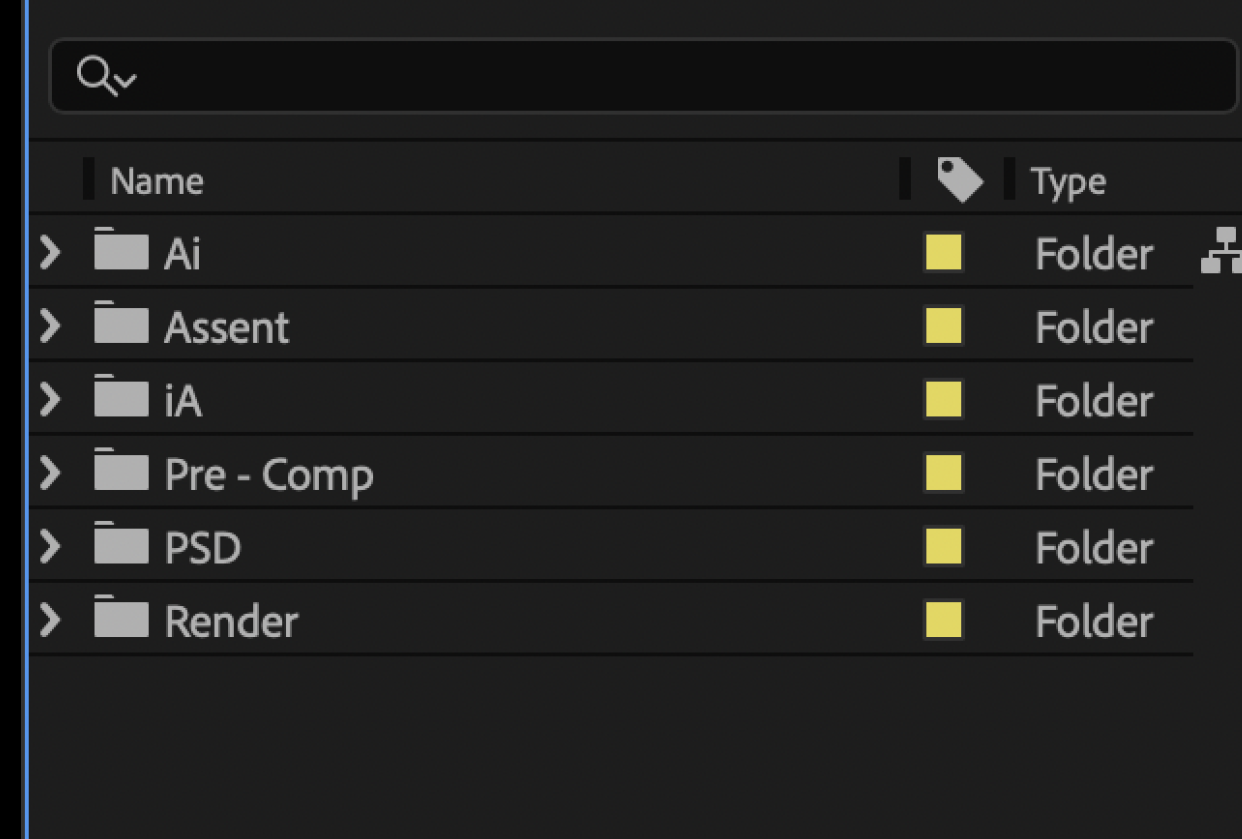Expand the Assent folder

point(49,326)
